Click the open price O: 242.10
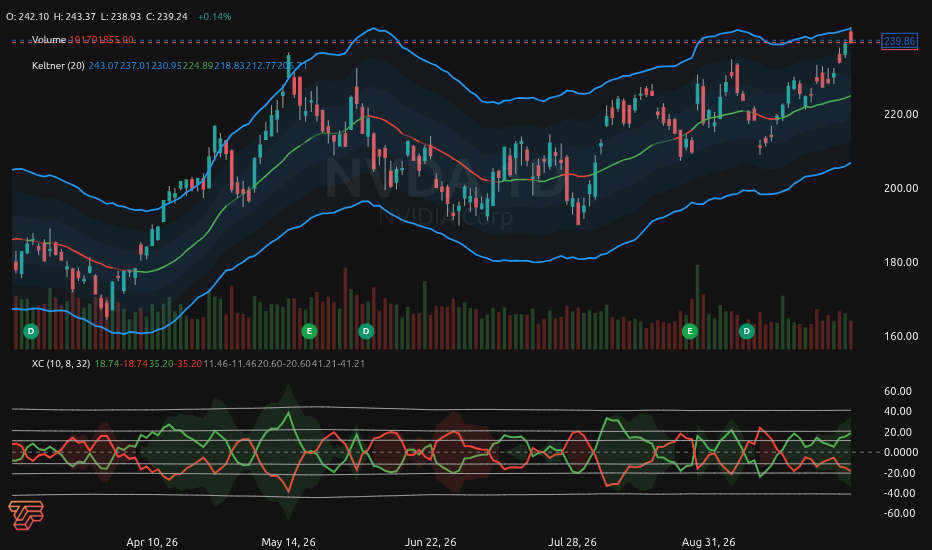 coord(27,17)
